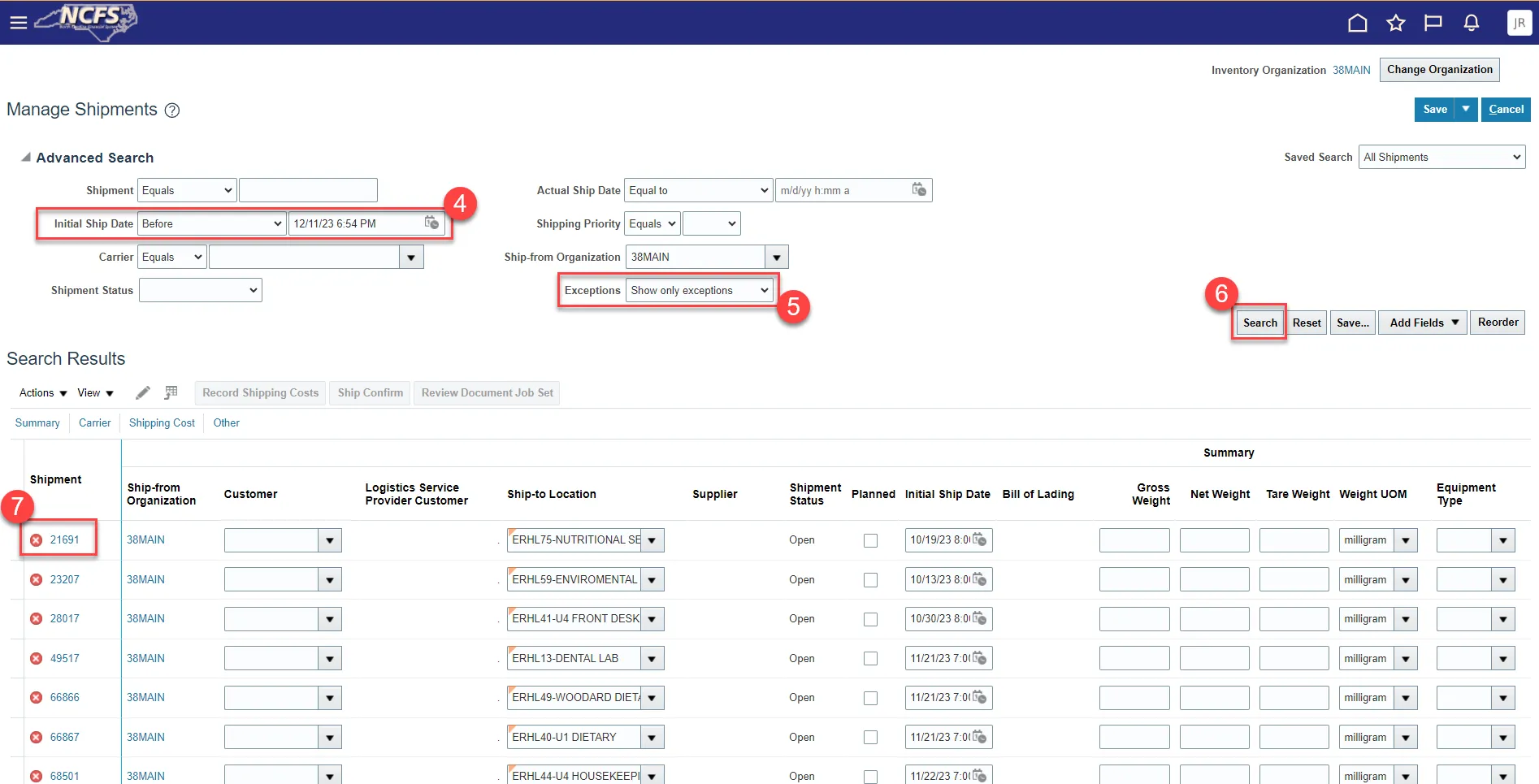The width and height of the screenshot is (1539, 784).
Task: Open notifications bell
Action: [x=1471, y=23]
